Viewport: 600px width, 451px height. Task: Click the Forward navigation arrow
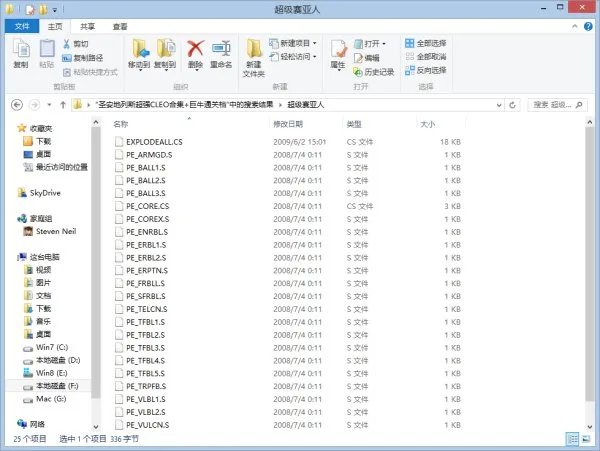[x=34, y=104]
